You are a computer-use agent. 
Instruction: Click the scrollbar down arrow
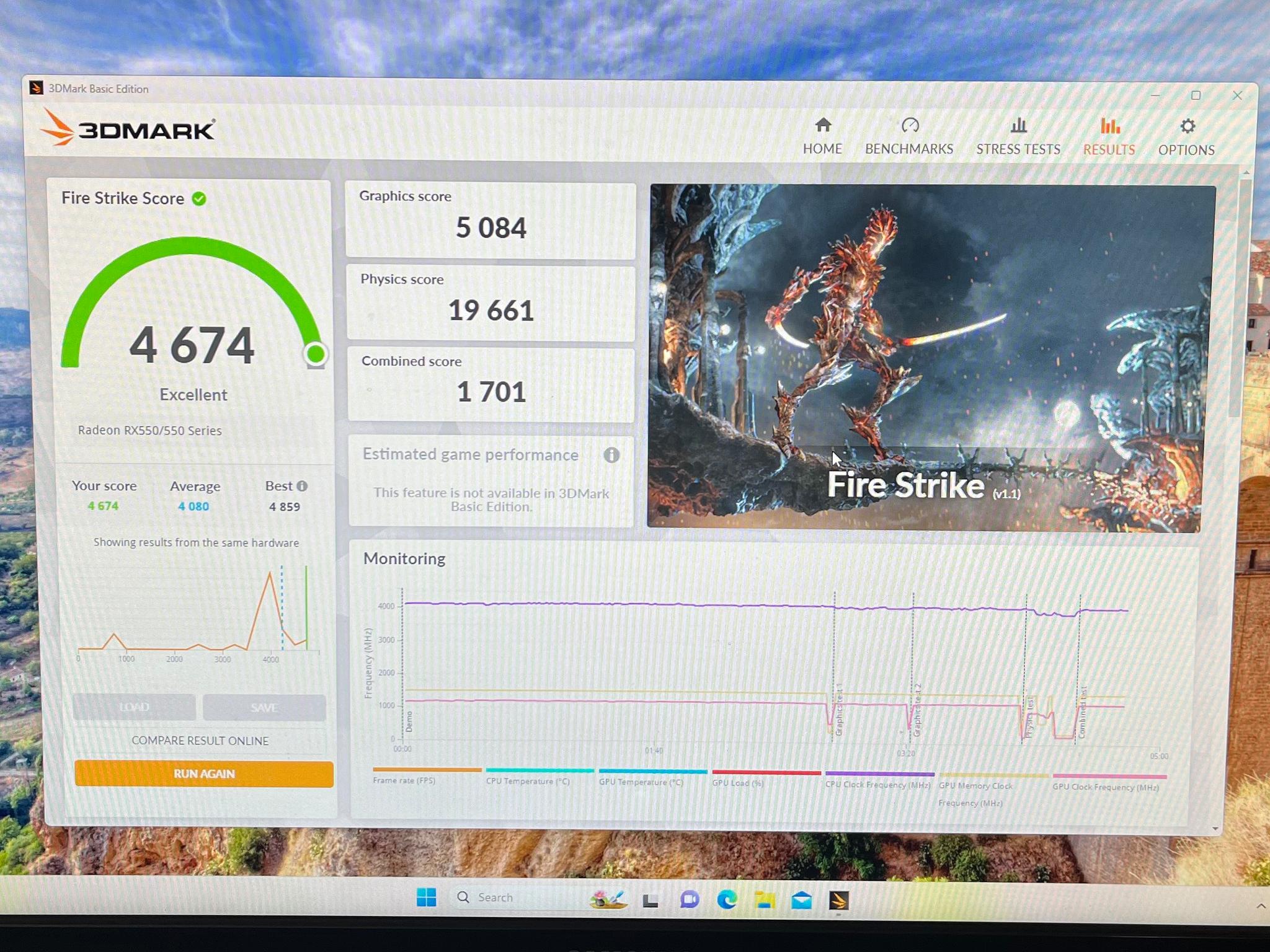point(1215,829)
